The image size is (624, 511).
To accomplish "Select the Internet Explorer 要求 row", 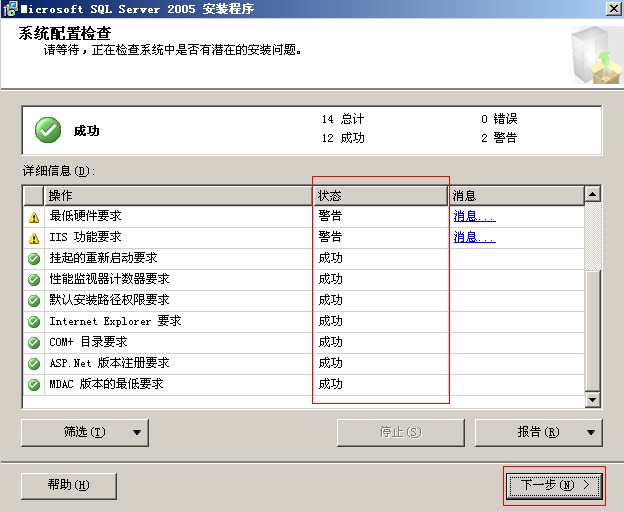I will pos(304,322).
